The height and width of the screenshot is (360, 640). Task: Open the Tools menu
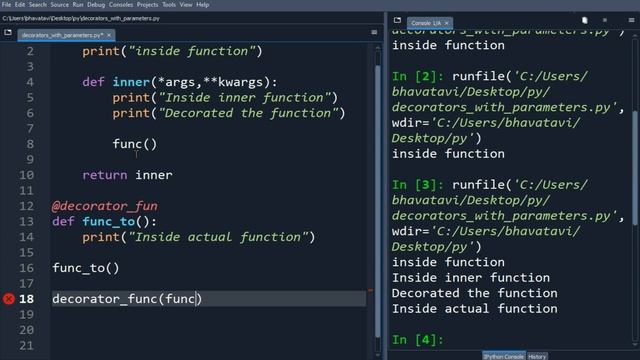169,4
